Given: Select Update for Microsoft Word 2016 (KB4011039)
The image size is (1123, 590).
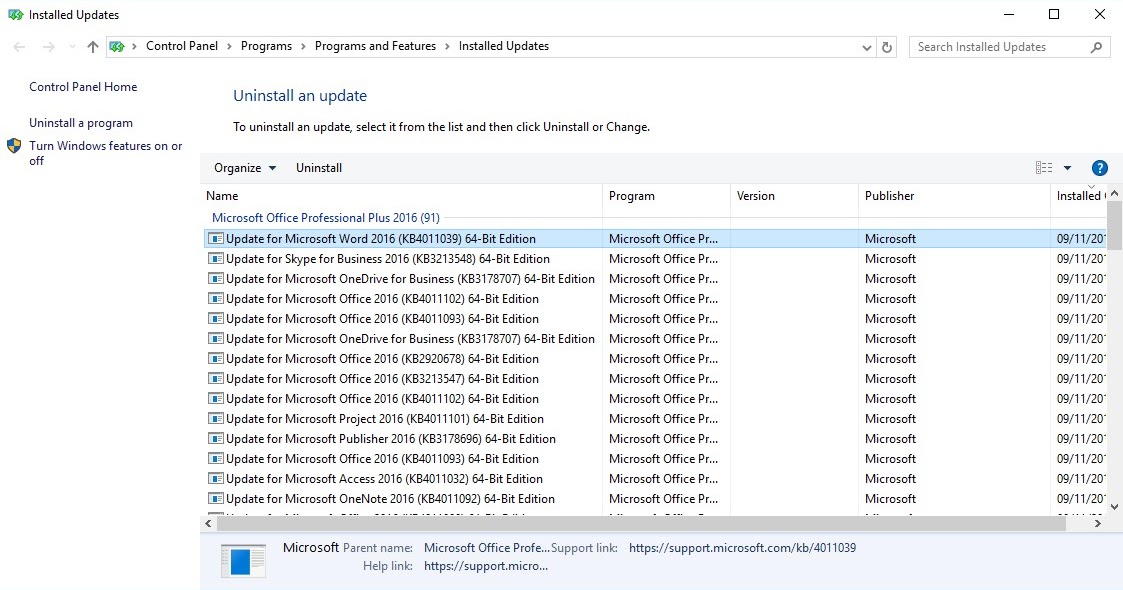Looking at the screenshot, I should point(380,238).
